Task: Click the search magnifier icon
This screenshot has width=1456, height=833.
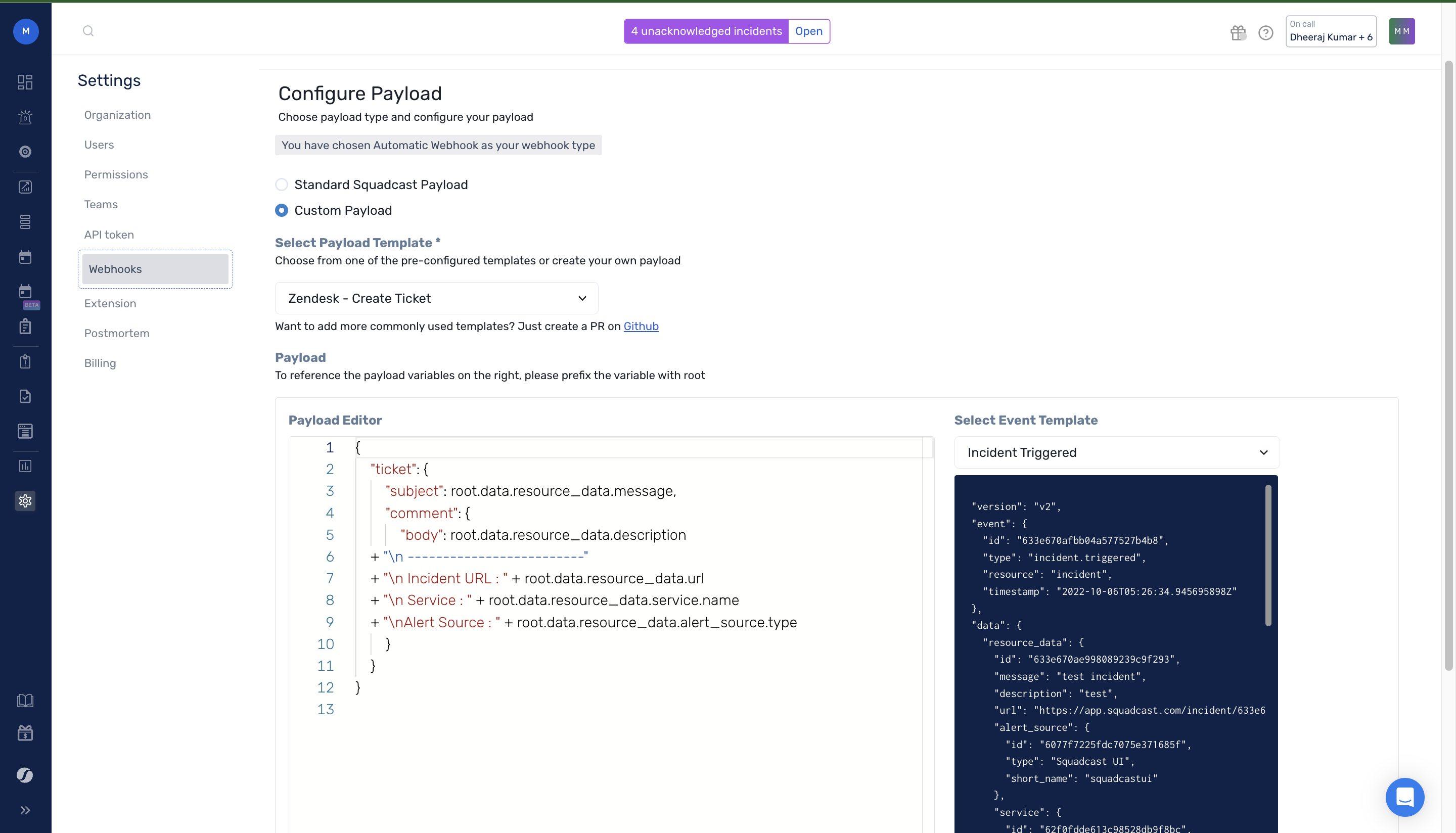Action: 88,31
